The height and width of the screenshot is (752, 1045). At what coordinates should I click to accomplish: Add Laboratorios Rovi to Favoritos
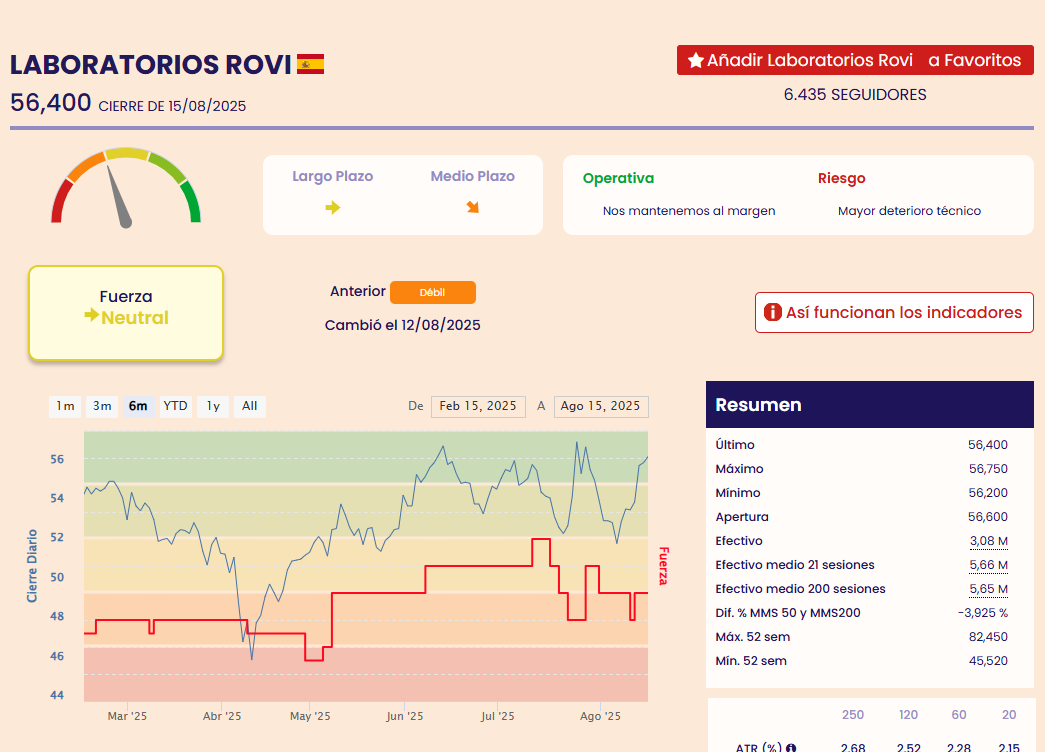point(855,60)
